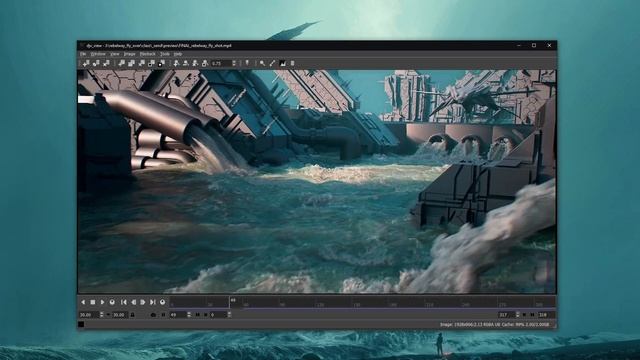Viewport: 640px width, 360px height.
Task: Open the Playback menu
Action: click(148, 54)
